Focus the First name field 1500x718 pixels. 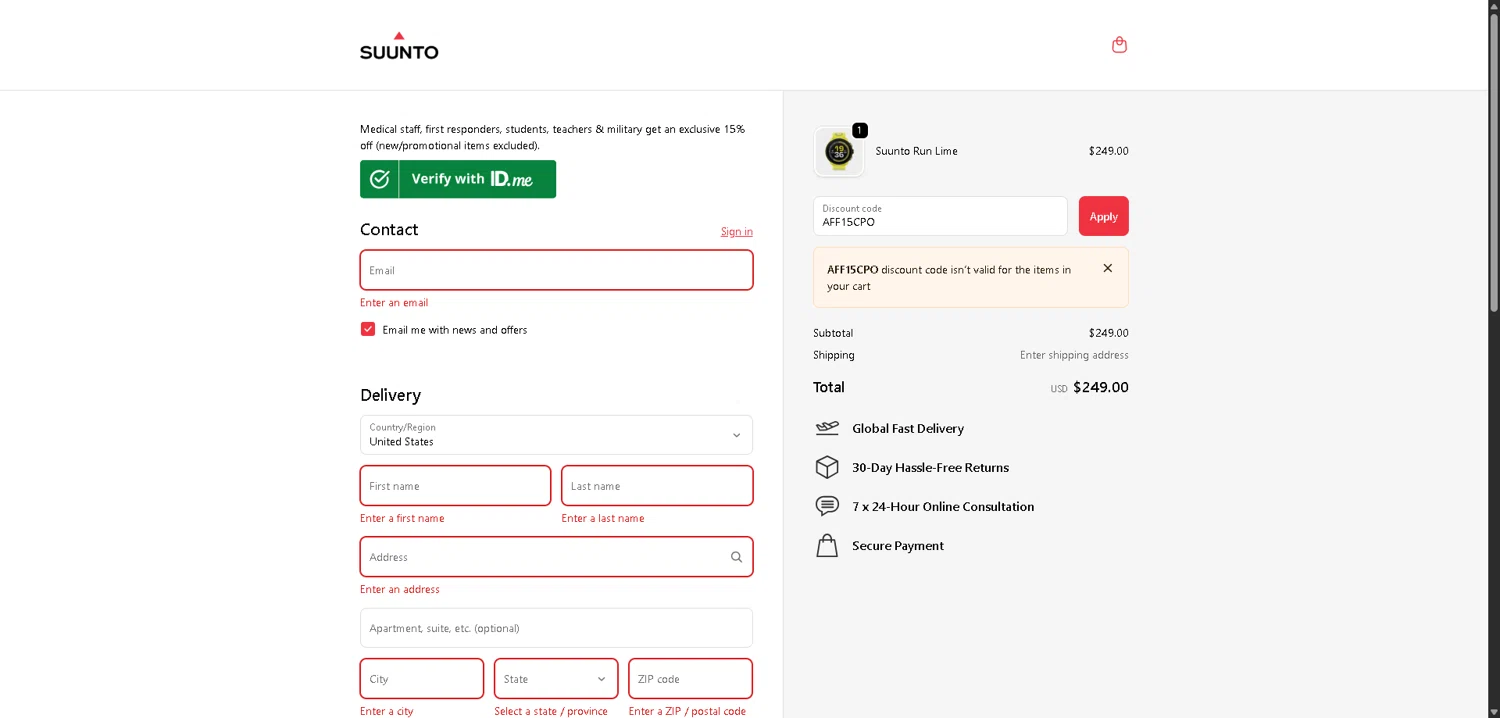pyautogui.click(x=455, y=486)
